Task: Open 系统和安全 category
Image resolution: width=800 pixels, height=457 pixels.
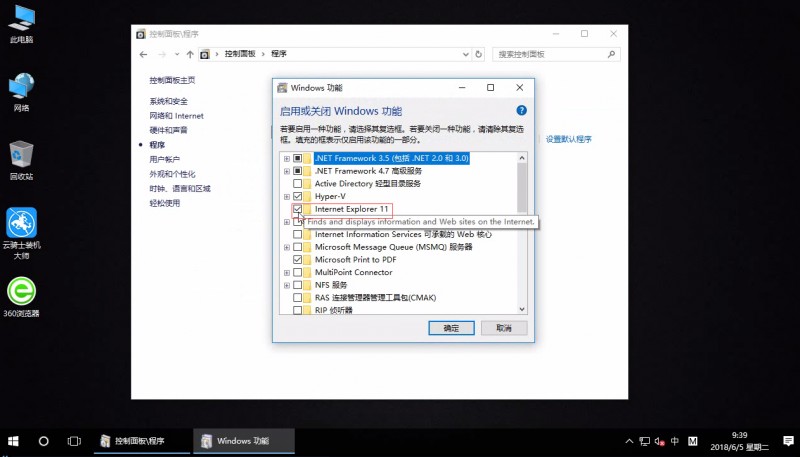Action: tap(168, 101)
